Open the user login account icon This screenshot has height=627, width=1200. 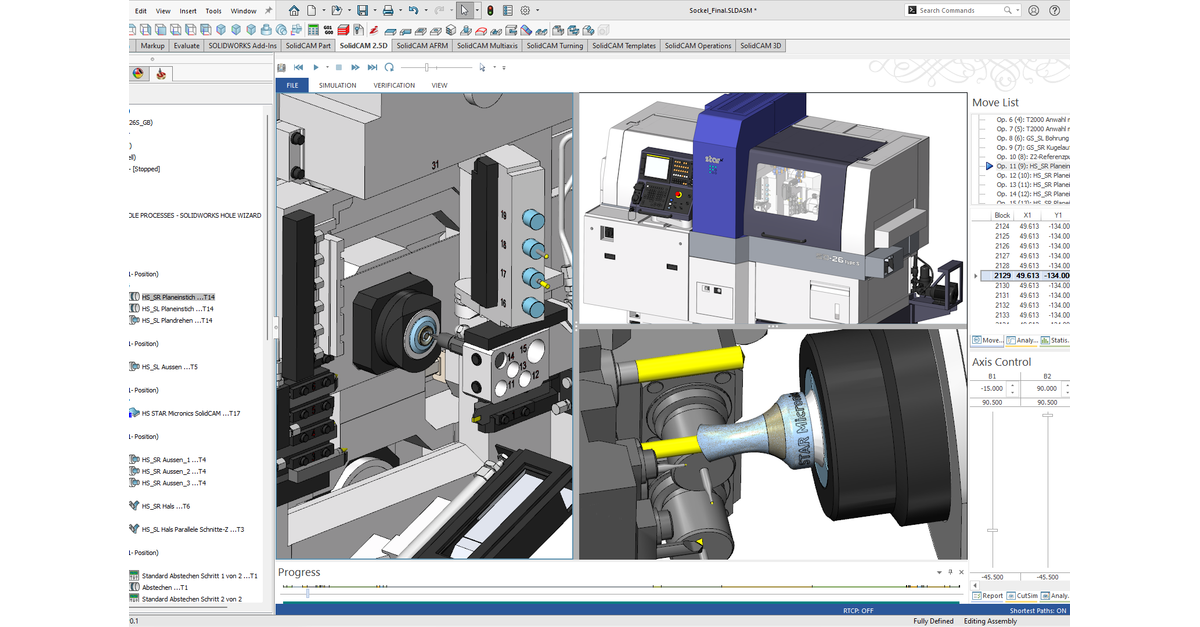(x=1033, y=10)
